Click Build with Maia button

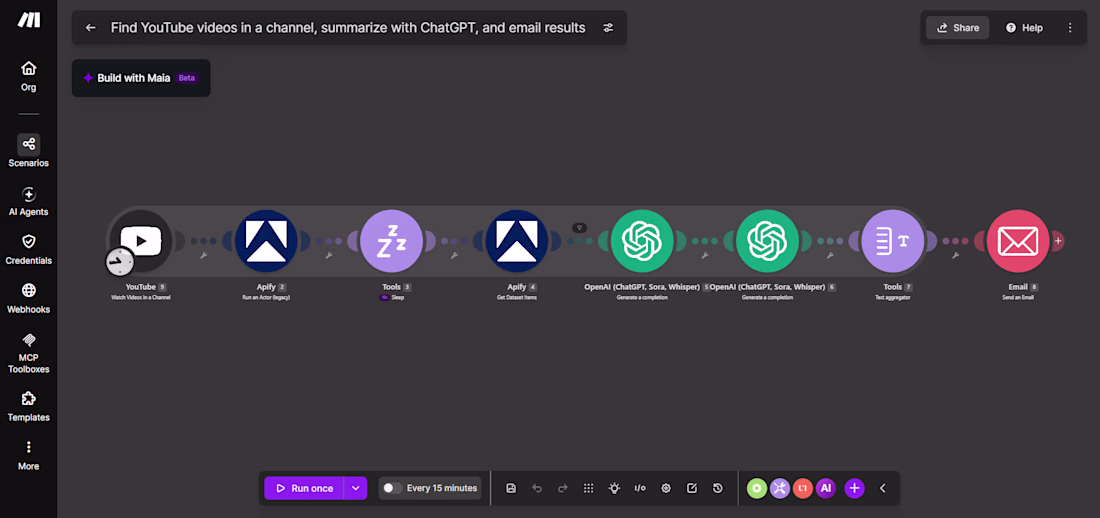pyautogui.click(x=141, y=78)
